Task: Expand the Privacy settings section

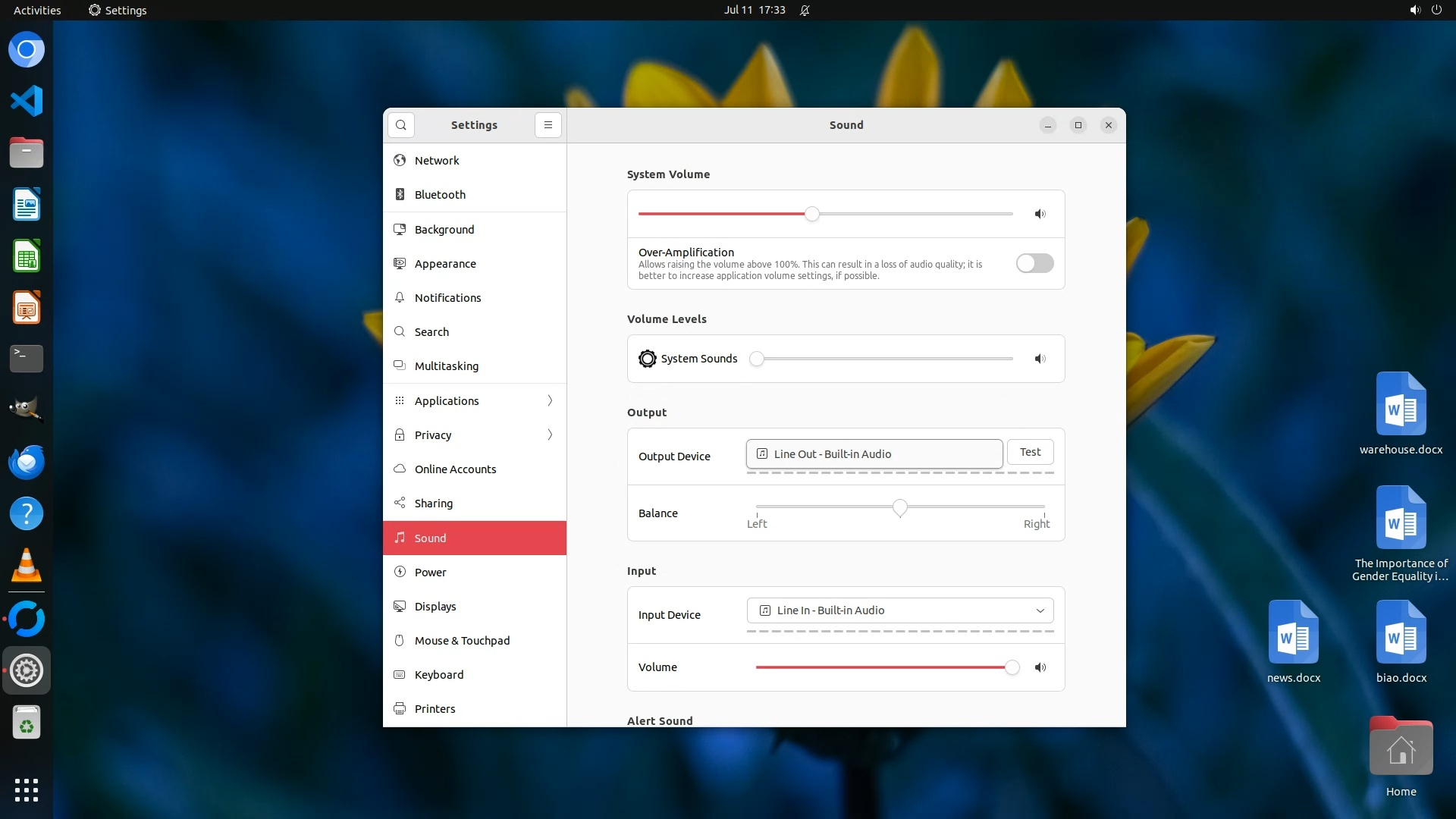Action: click(x=475, y=435)
